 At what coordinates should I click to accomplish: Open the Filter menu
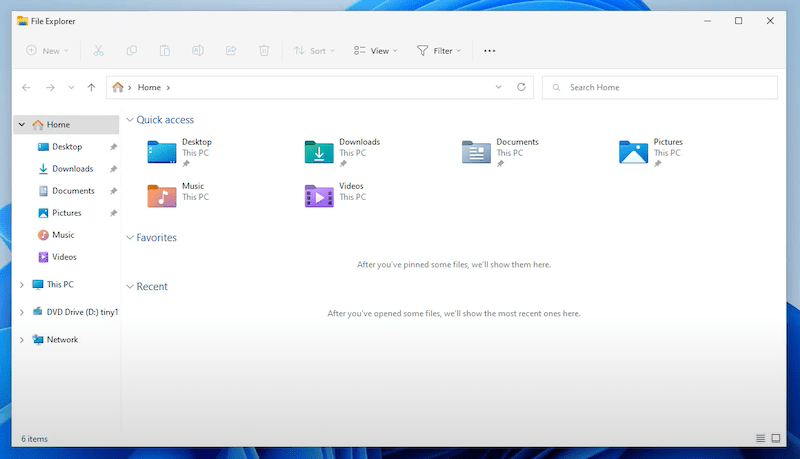click(x=438, y=50)
